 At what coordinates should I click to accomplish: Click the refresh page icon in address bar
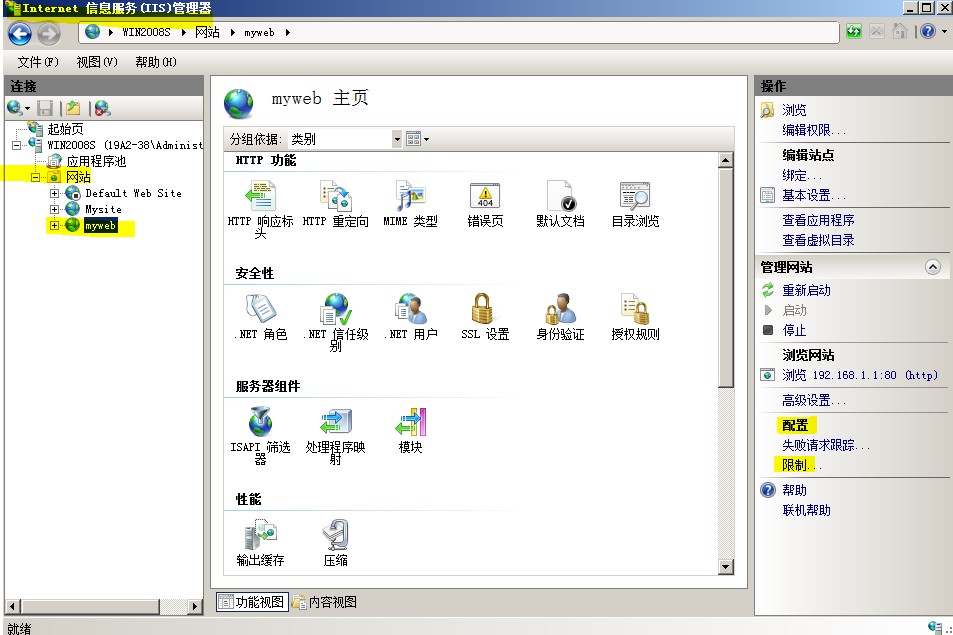[x=853, y=32]
